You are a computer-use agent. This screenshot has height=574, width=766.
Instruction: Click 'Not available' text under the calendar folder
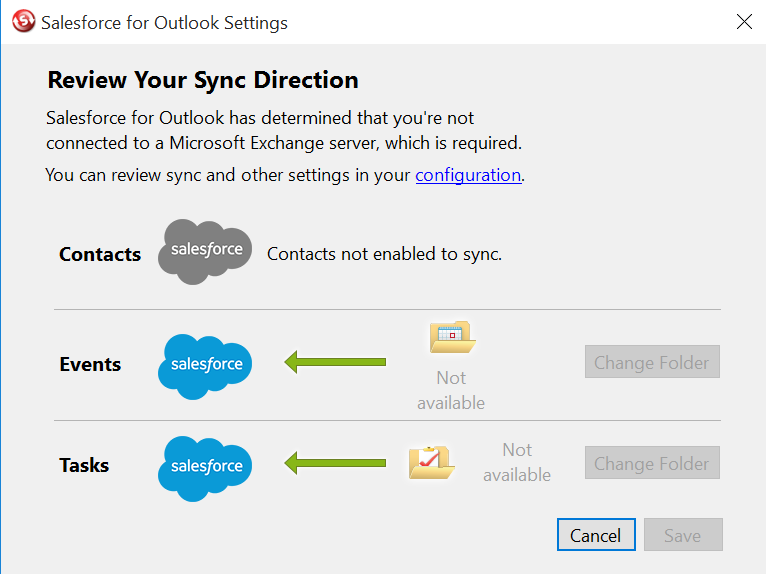pos(451,390)
